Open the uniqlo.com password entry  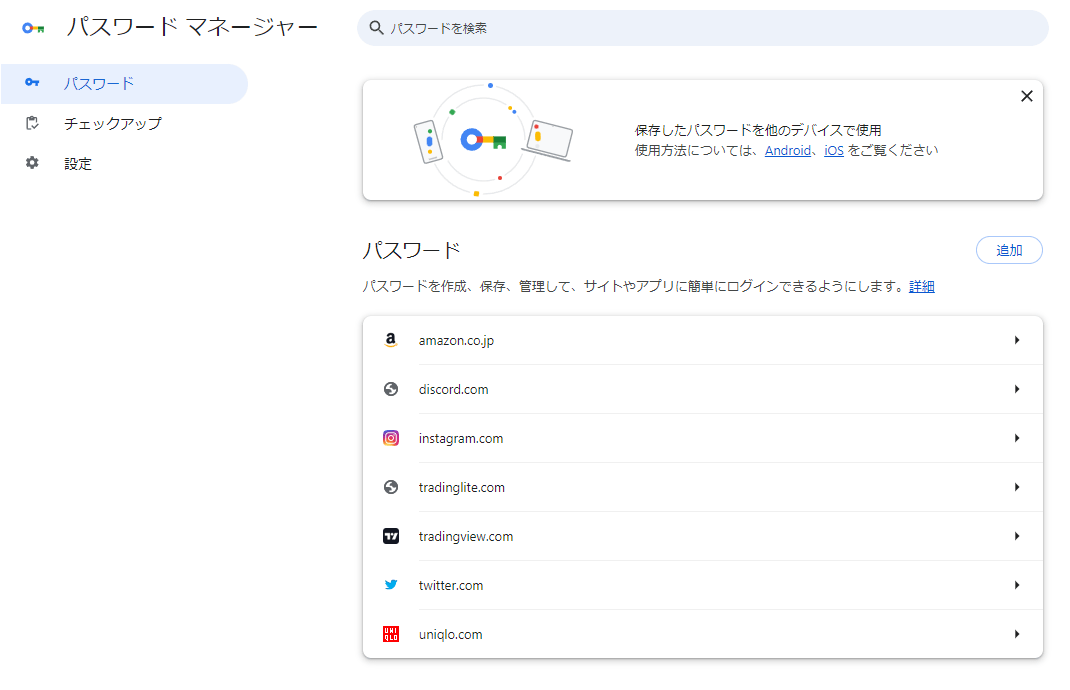click(x=703, y=634)
